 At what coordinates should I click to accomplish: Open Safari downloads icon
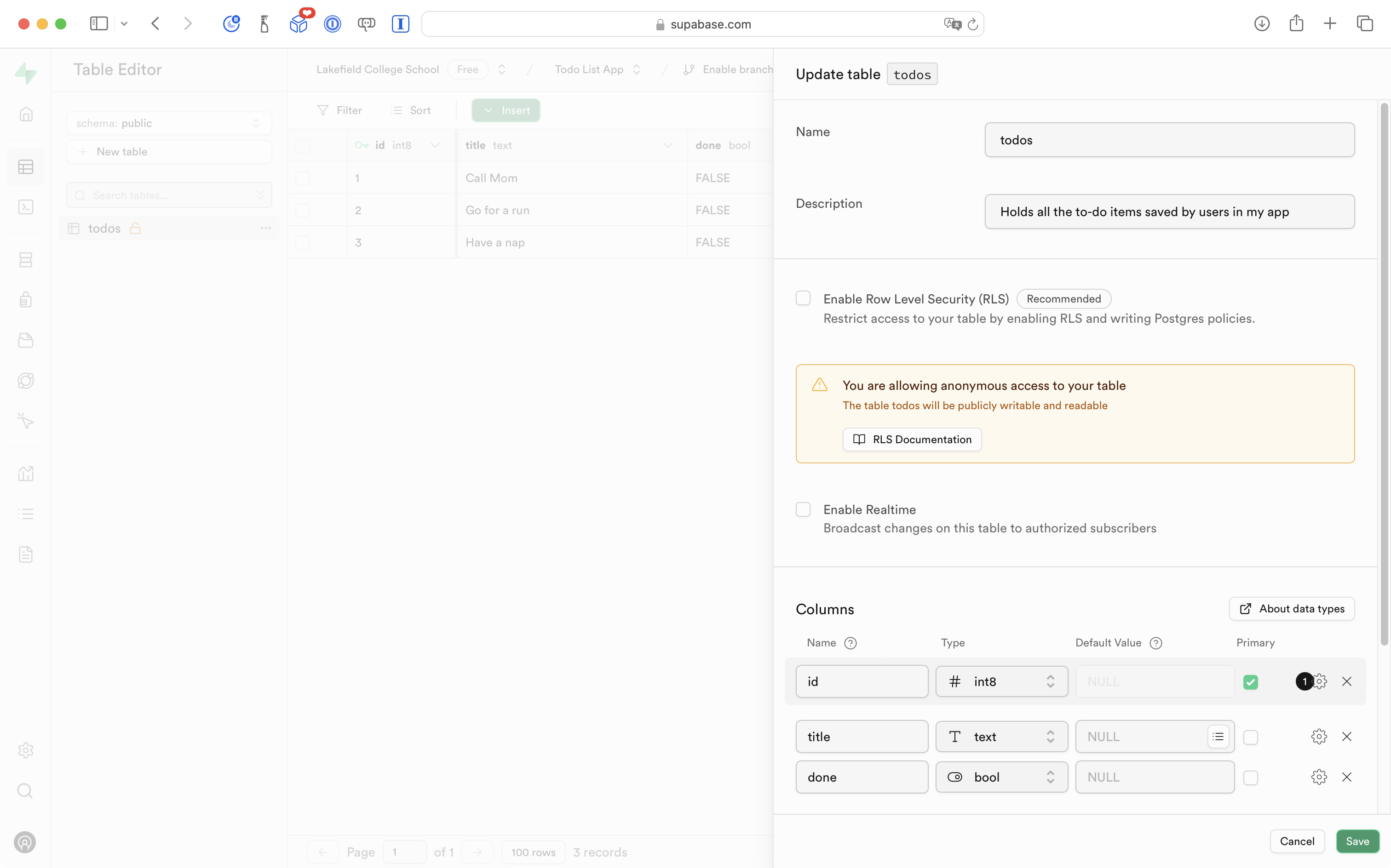(x=1261, y=23)
